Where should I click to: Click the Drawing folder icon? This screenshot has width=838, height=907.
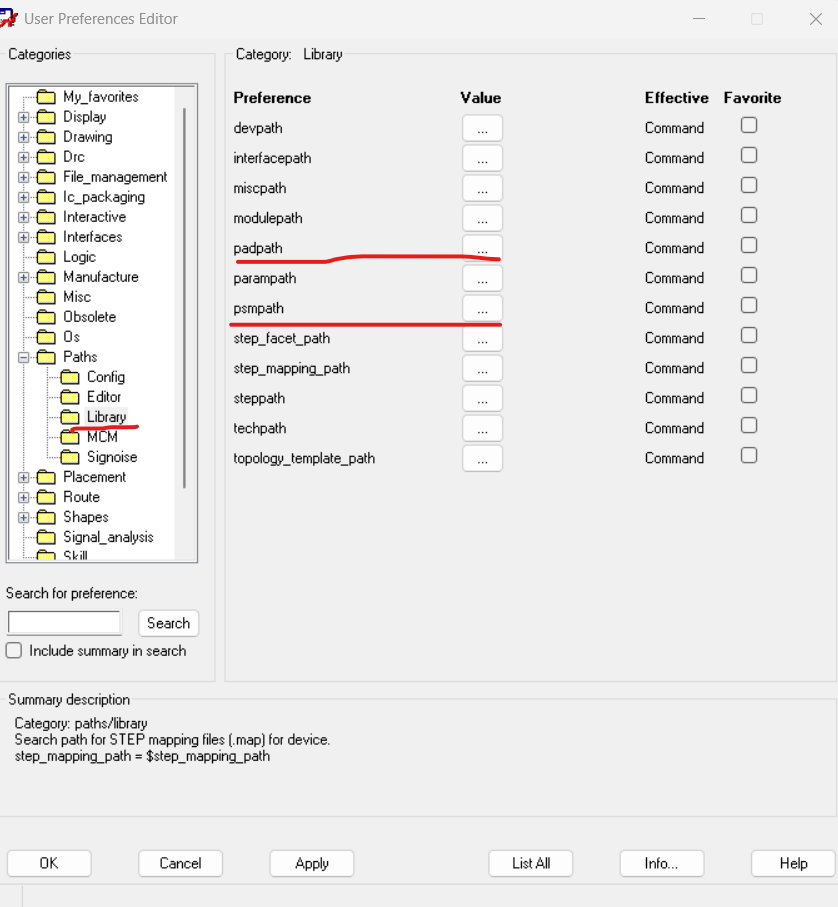[46, 137]
